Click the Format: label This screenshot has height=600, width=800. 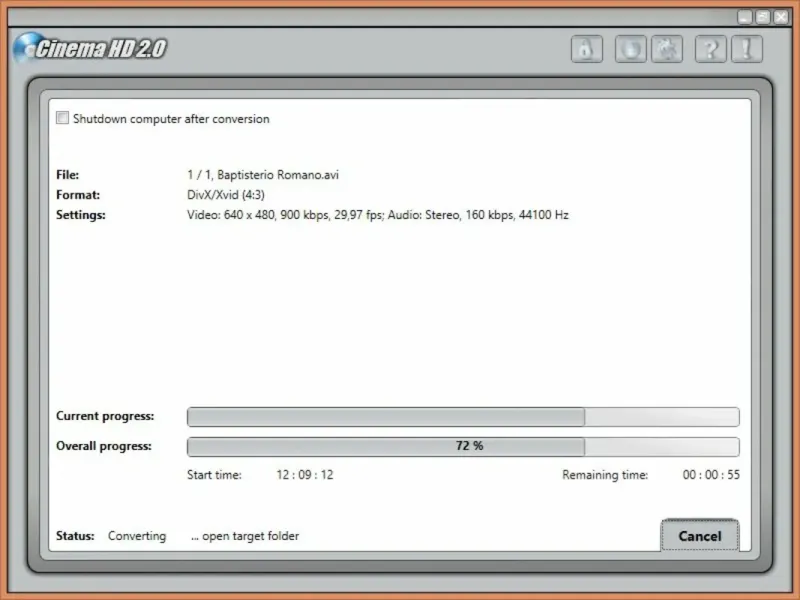point(78,195)
